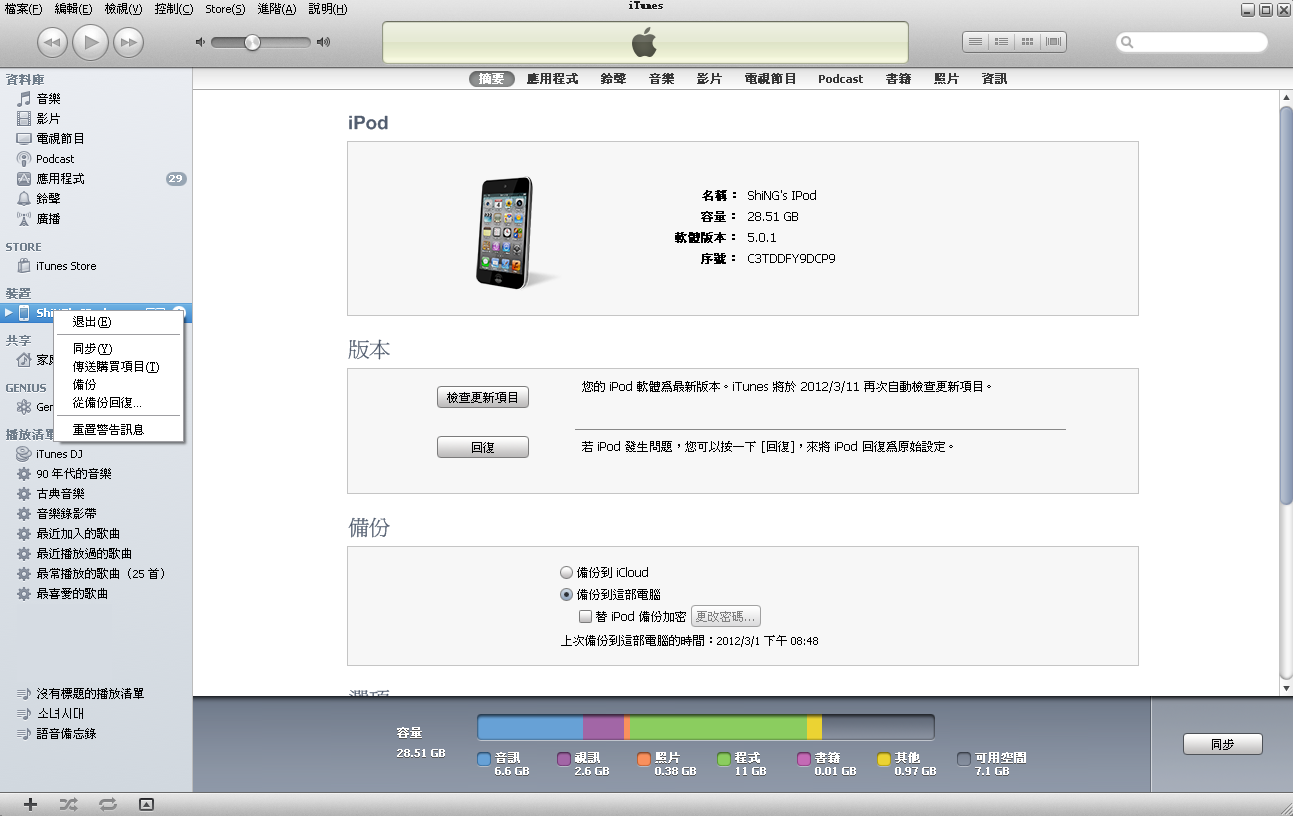Open 最近加入的歌曲 playlist
Screen dimensions: 1293x816
pos(78,534)
